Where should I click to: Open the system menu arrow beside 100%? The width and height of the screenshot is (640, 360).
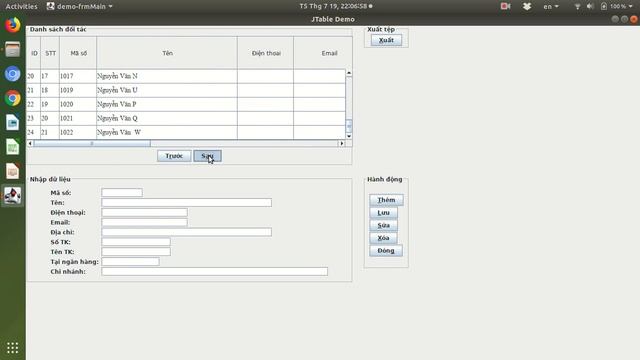[x=631, y=6]
